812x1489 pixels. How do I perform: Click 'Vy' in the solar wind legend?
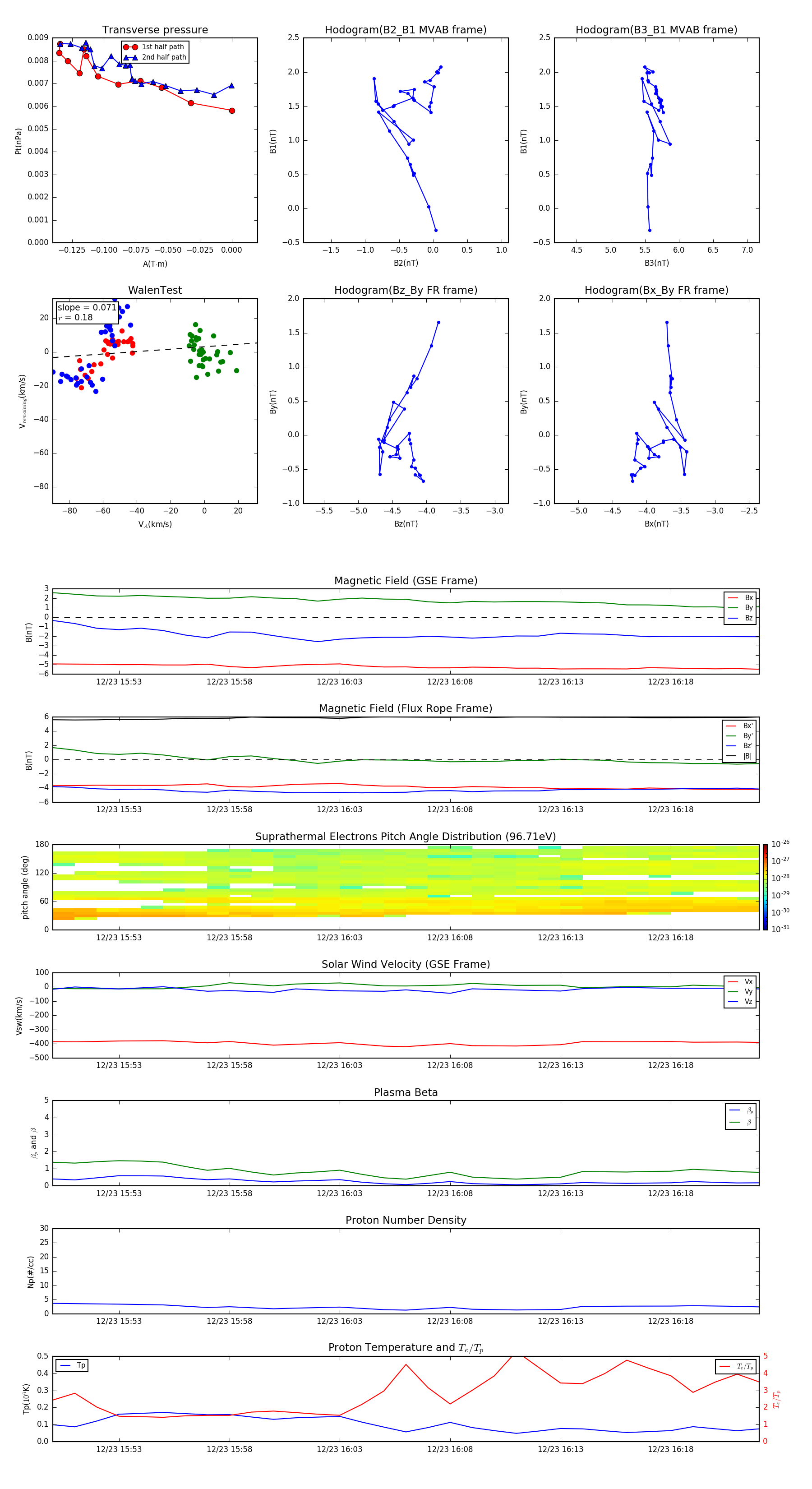point(748,992)
